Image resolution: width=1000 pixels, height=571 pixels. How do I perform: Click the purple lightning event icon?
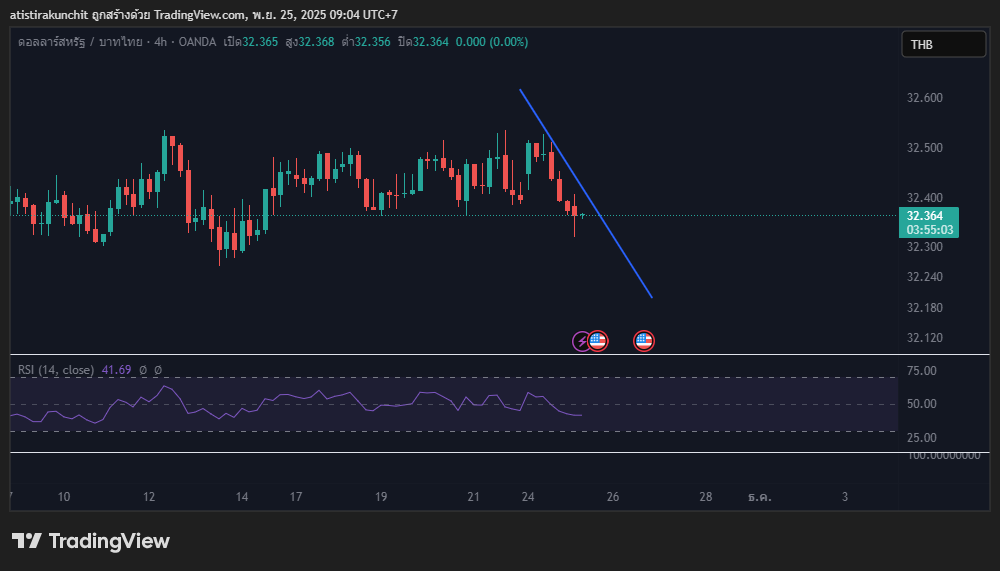tap(581, 342)
